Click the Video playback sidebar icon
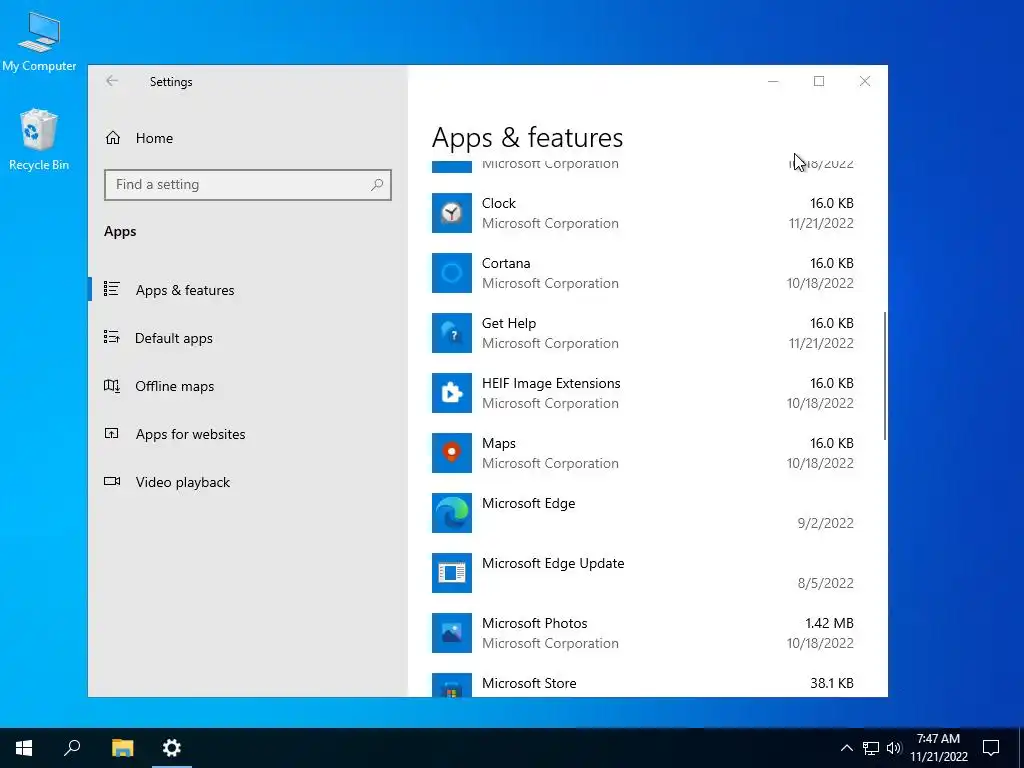Viewport: 1024px width, 768px height. tap(112, 481)
